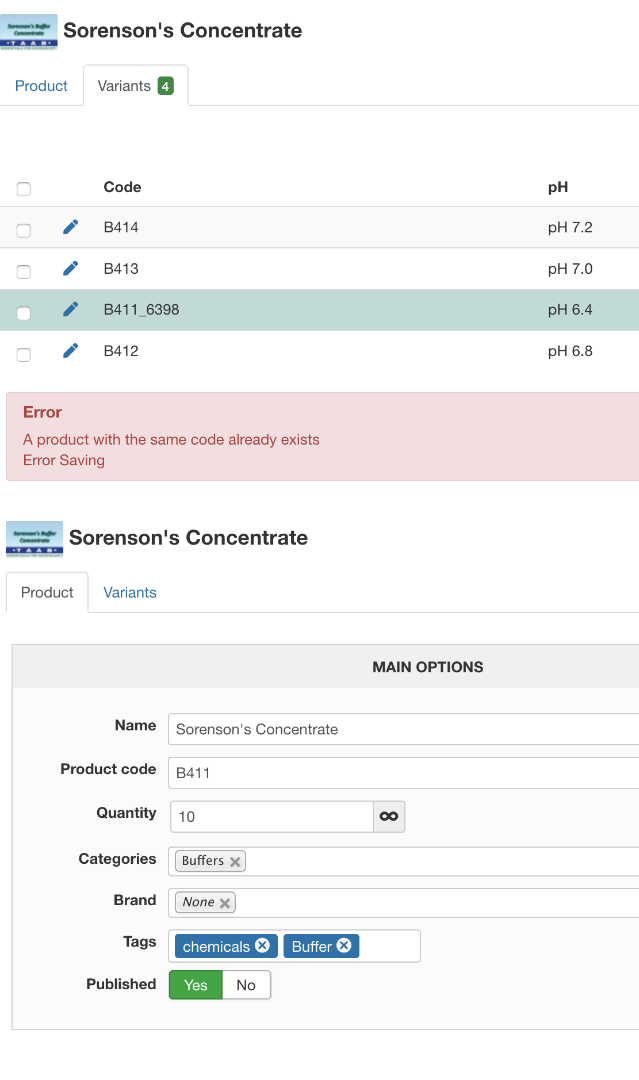This screenshot has width=639, height=1080.
Task: Open editor for variant B411_6398
Action: 70,309
